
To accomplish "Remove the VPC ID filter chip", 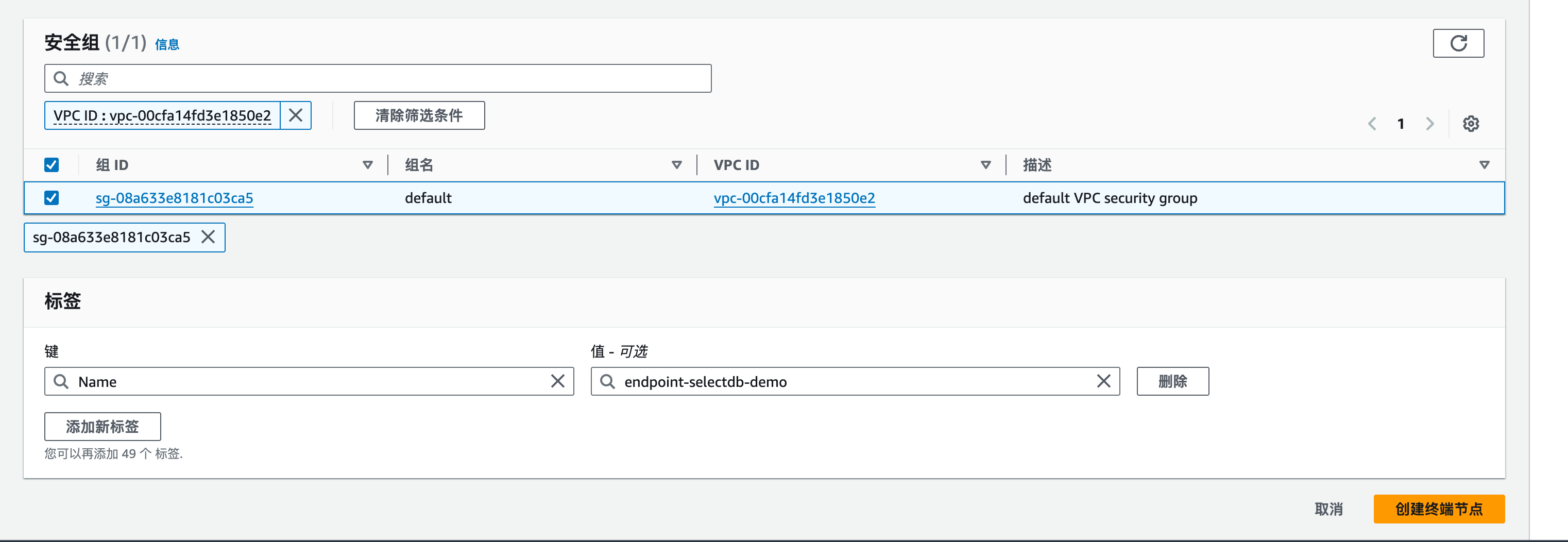I will 295,115.
